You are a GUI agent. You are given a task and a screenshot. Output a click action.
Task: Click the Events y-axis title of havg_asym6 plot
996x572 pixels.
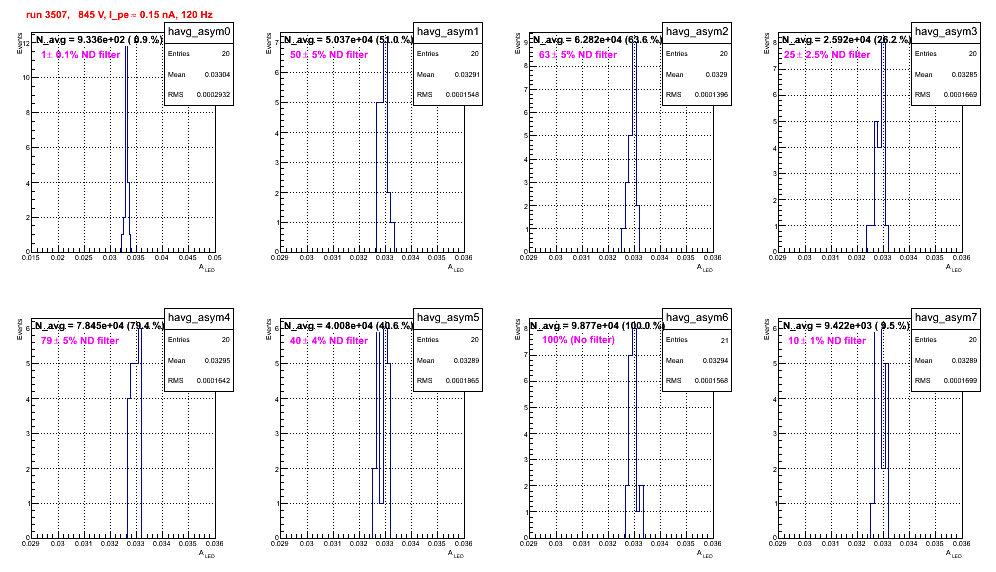click(517, 329)
